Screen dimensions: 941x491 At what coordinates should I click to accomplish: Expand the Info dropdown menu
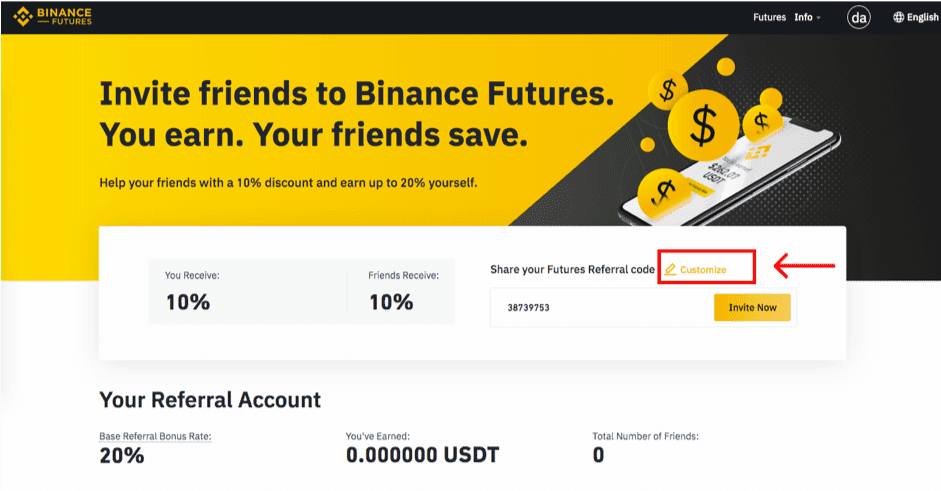807,17
